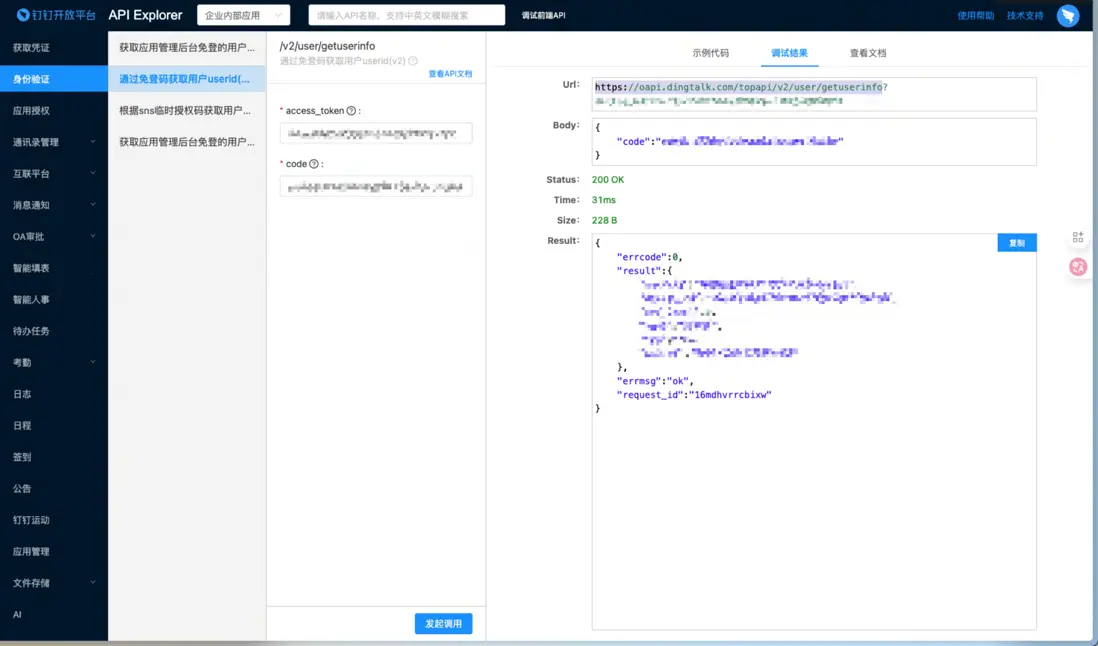Click the "errcode":0 line in result
This screenshot has height=646, width=1098.
tap(649, 257)
